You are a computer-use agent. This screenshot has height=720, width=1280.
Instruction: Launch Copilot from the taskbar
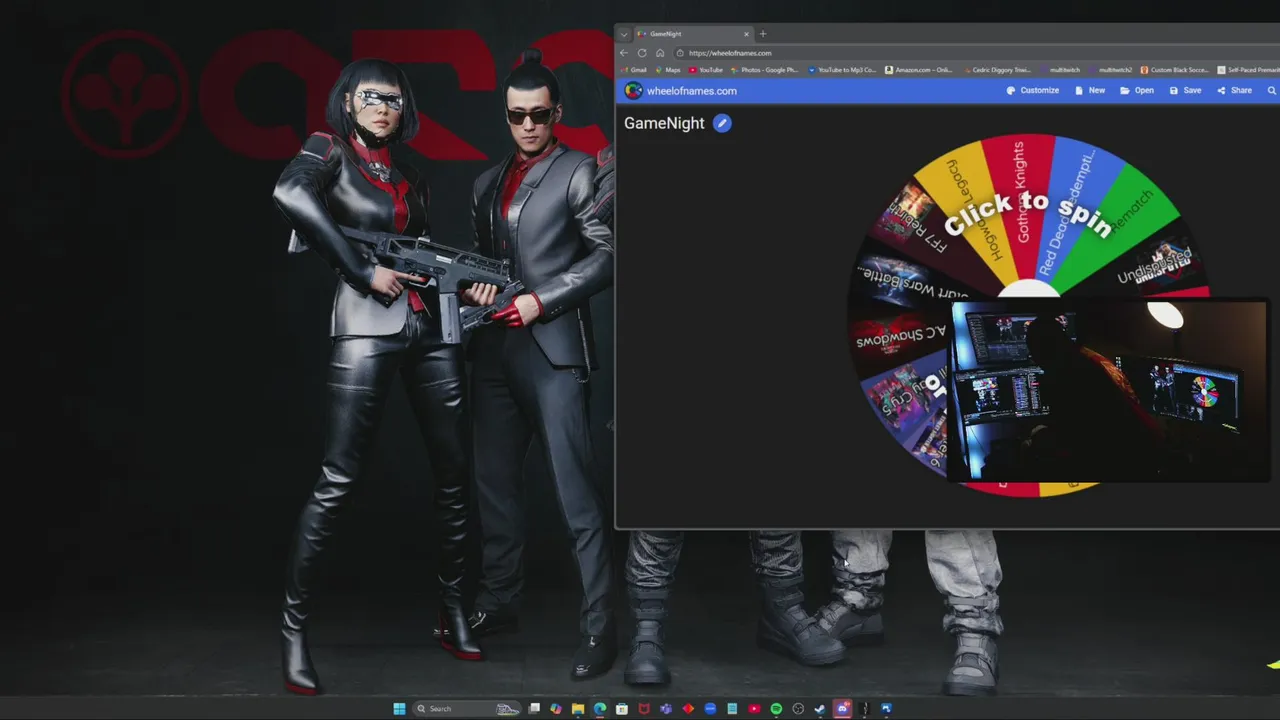click(x=556, y=709)
